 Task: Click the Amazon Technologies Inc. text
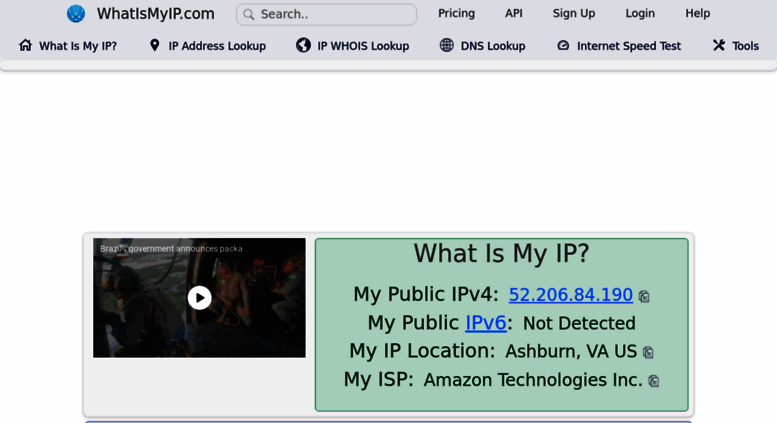(533, 380)
